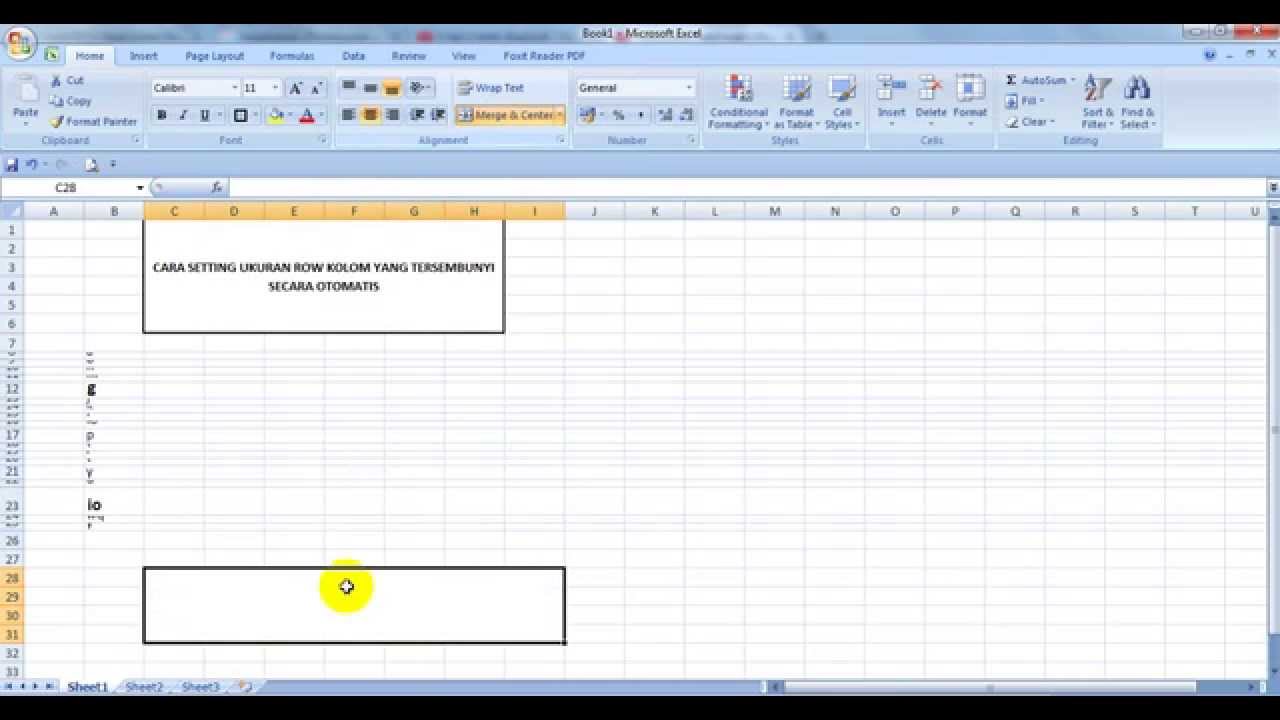Open Sheet2 worksheet
This screenshot has height=720, width=1280.
point(144,687)
